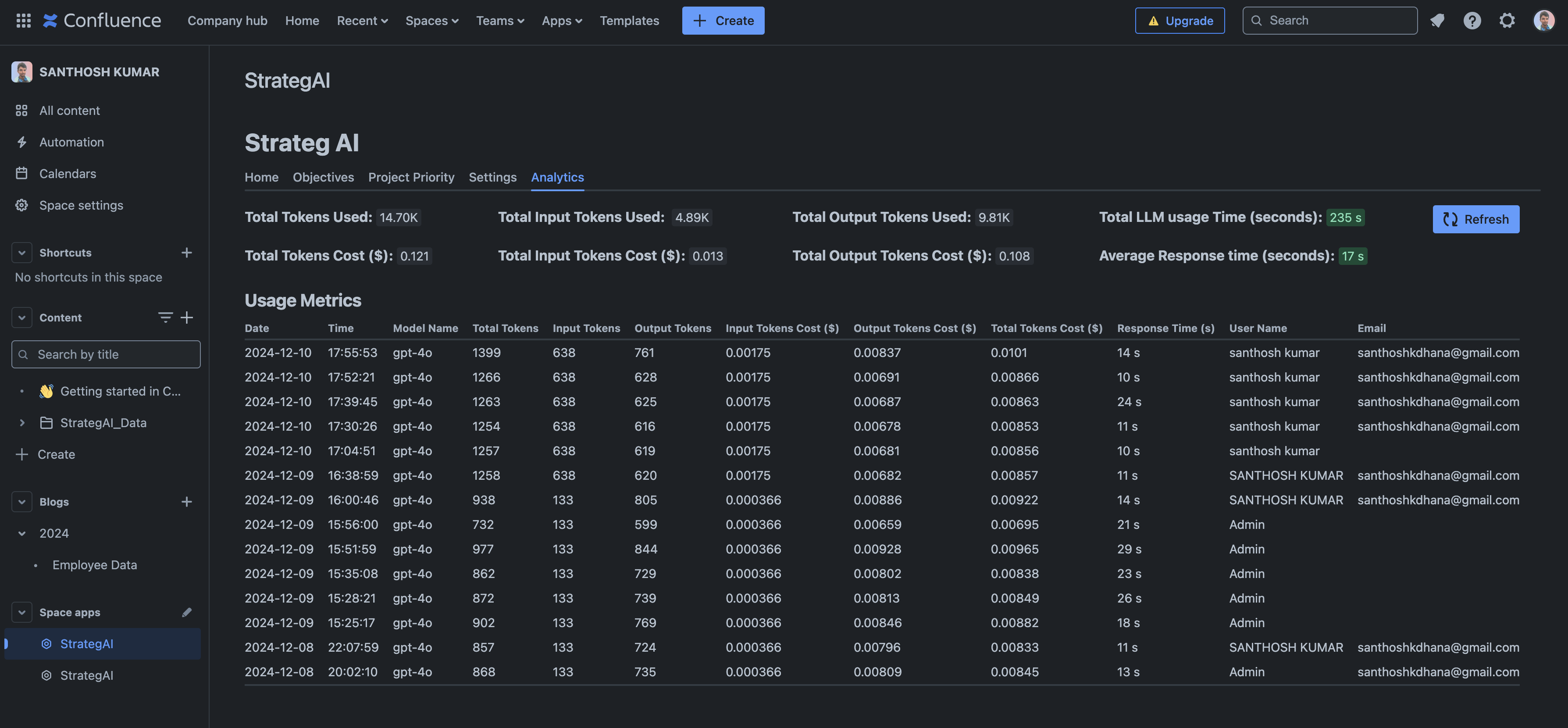Screen dimensions: 1568x728
Task: Add a shortcut with the plus icon
Action: [187, 253]
